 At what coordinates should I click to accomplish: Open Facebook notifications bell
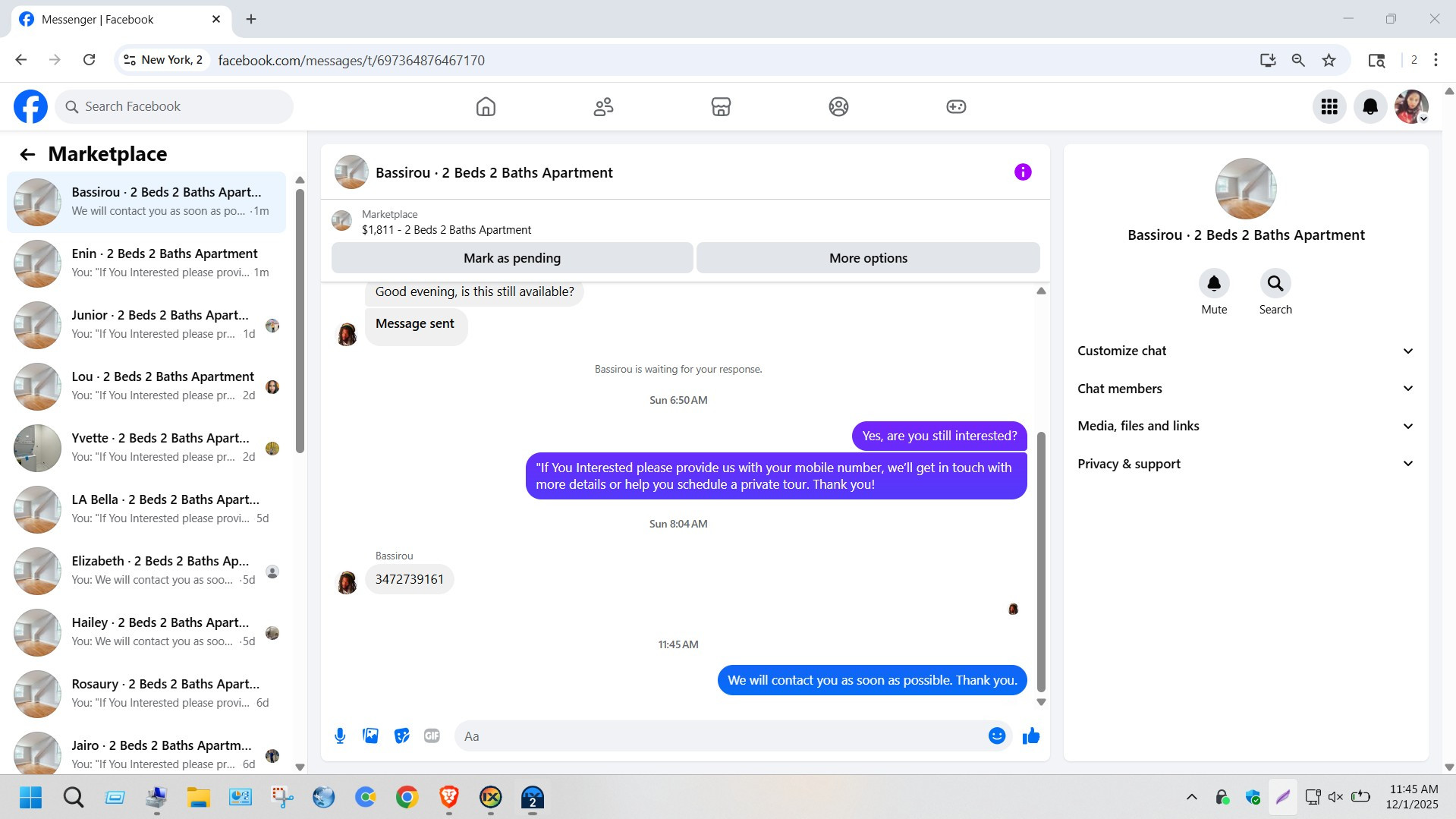[x=1370, y=107]
